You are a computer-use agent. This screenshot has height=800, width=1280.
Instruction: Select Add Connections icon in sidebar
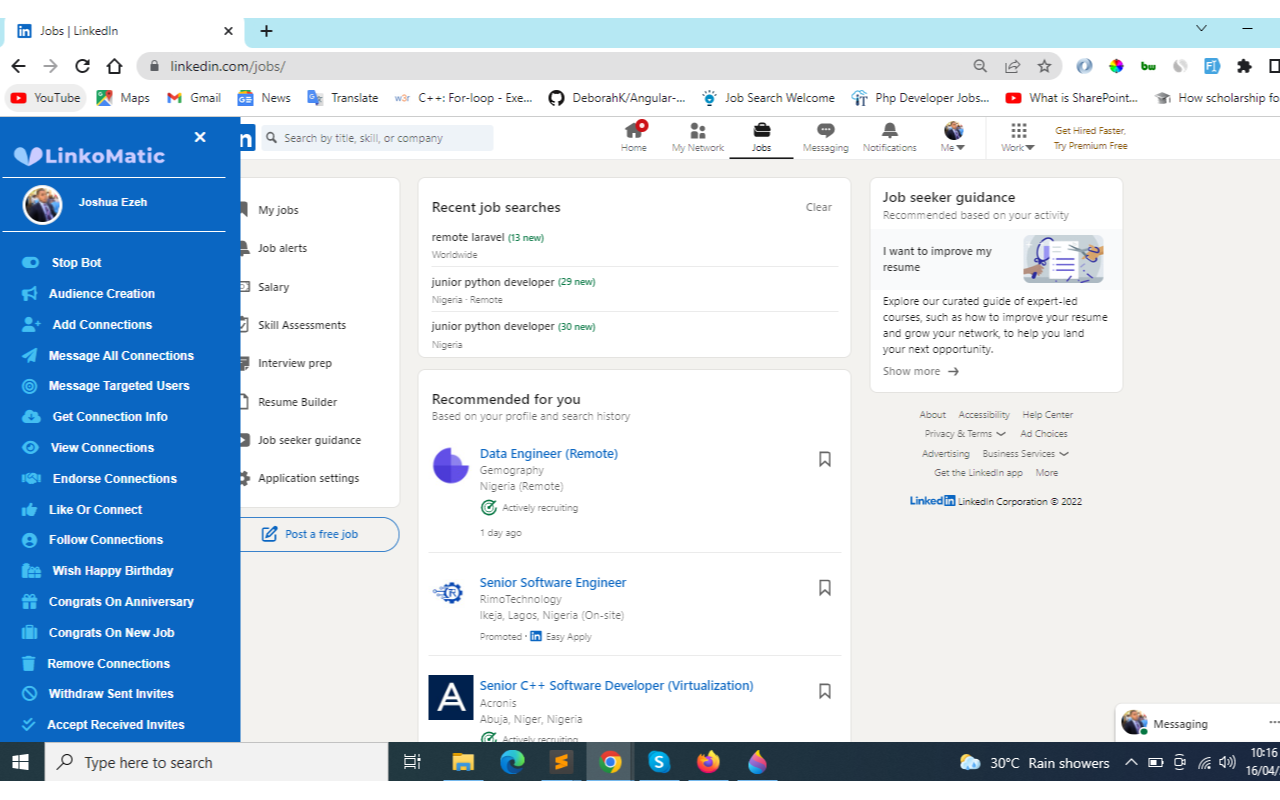31,325
